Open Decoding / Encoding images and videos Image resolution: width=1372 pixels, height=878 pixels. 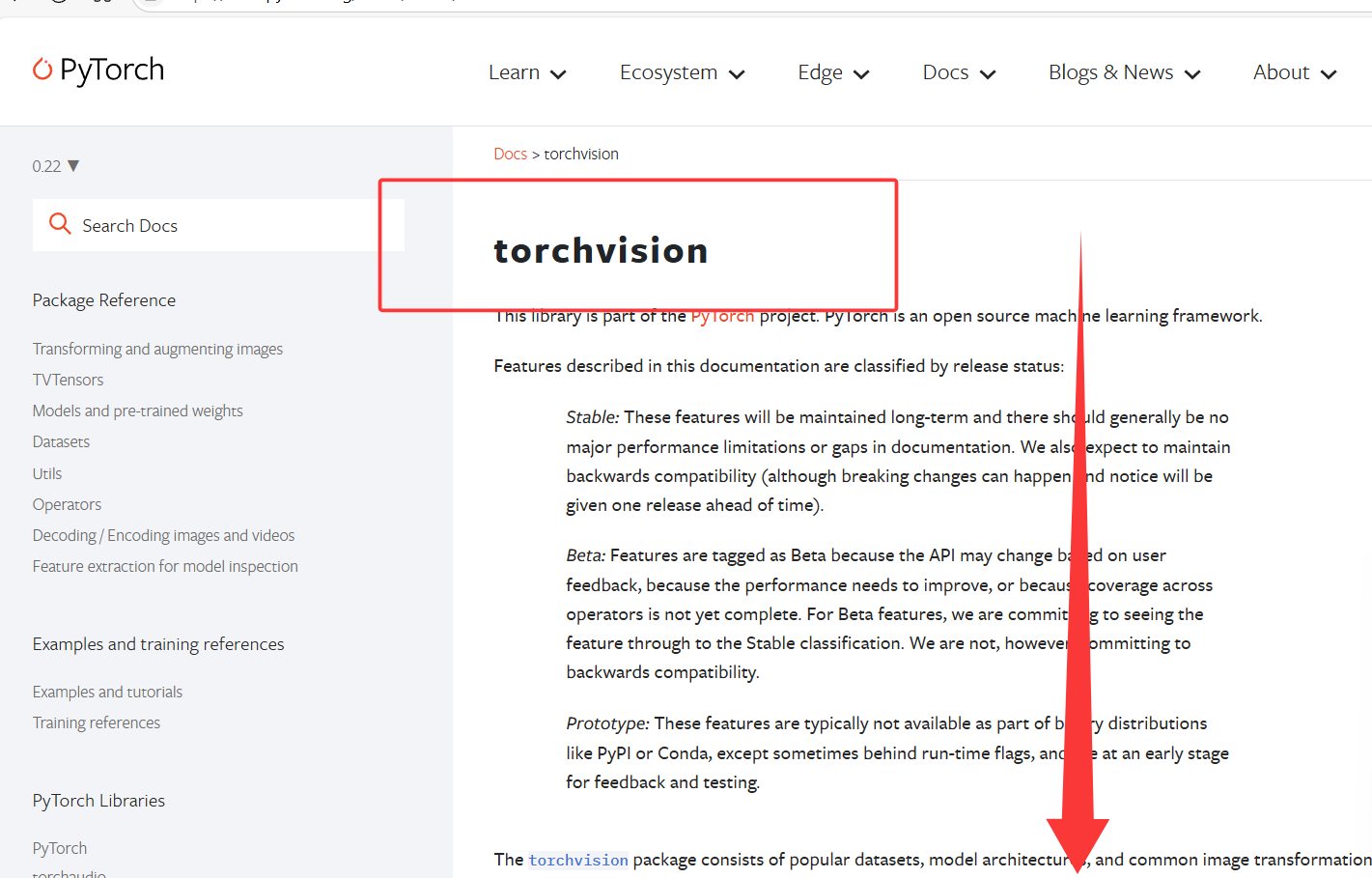coord(163,535)
